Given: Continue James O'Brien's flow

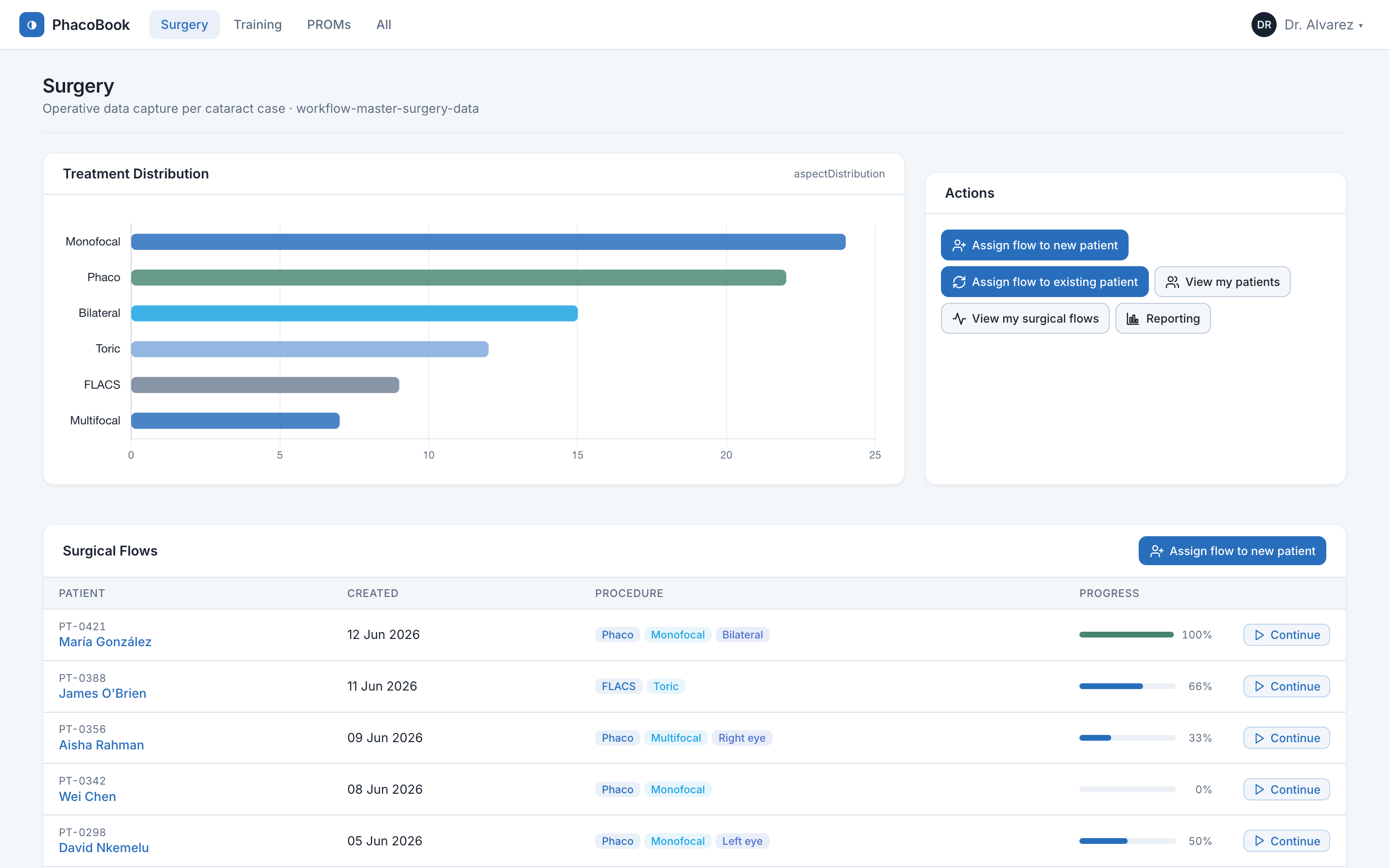Looking at the screenshot, I should [1286, 687].
